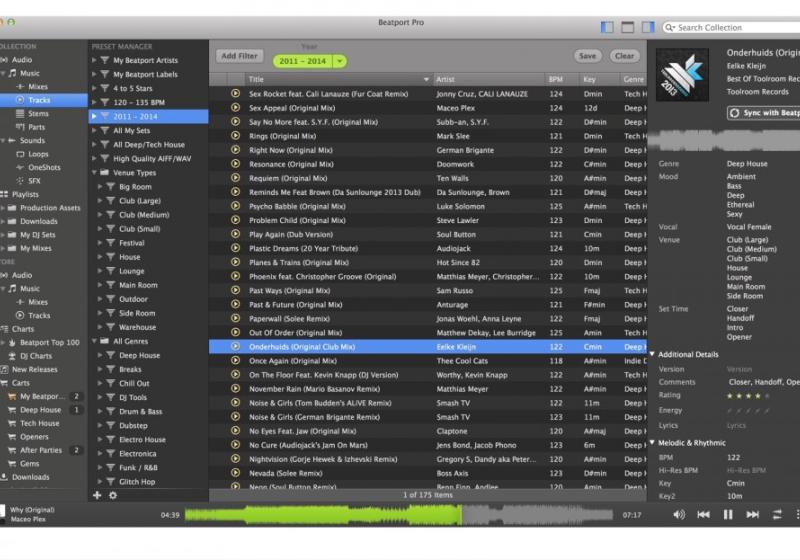The width and height of the screenshot is (800, 560).
Task: Seek within the green waveform
Action: click(400, 515)
